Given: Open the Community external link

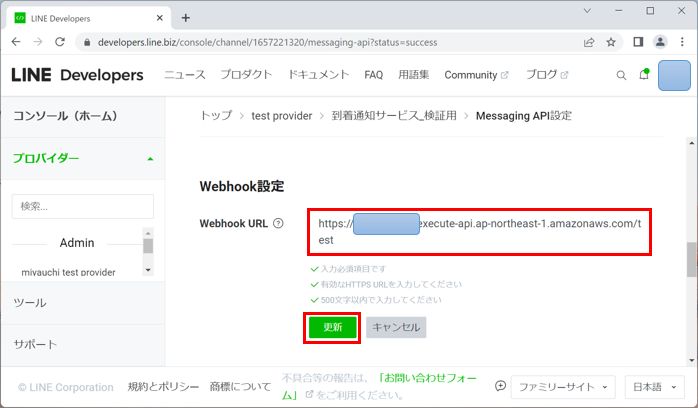Looking at the screenshot, I should coord(476,75).
